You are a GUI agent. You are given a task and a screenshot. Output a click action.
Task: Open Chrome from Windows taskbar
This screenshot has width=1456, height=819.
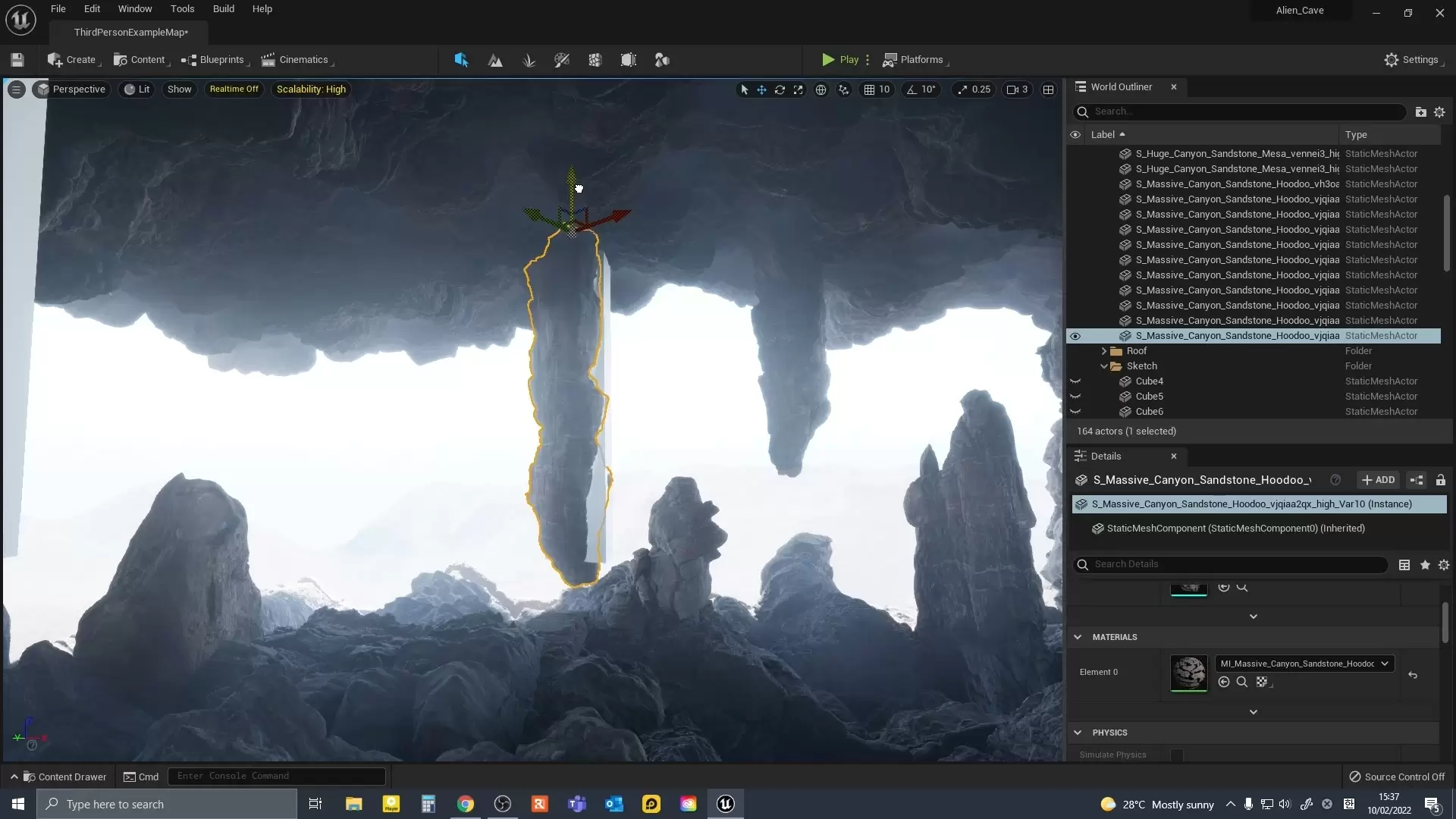tap(466, 804)
